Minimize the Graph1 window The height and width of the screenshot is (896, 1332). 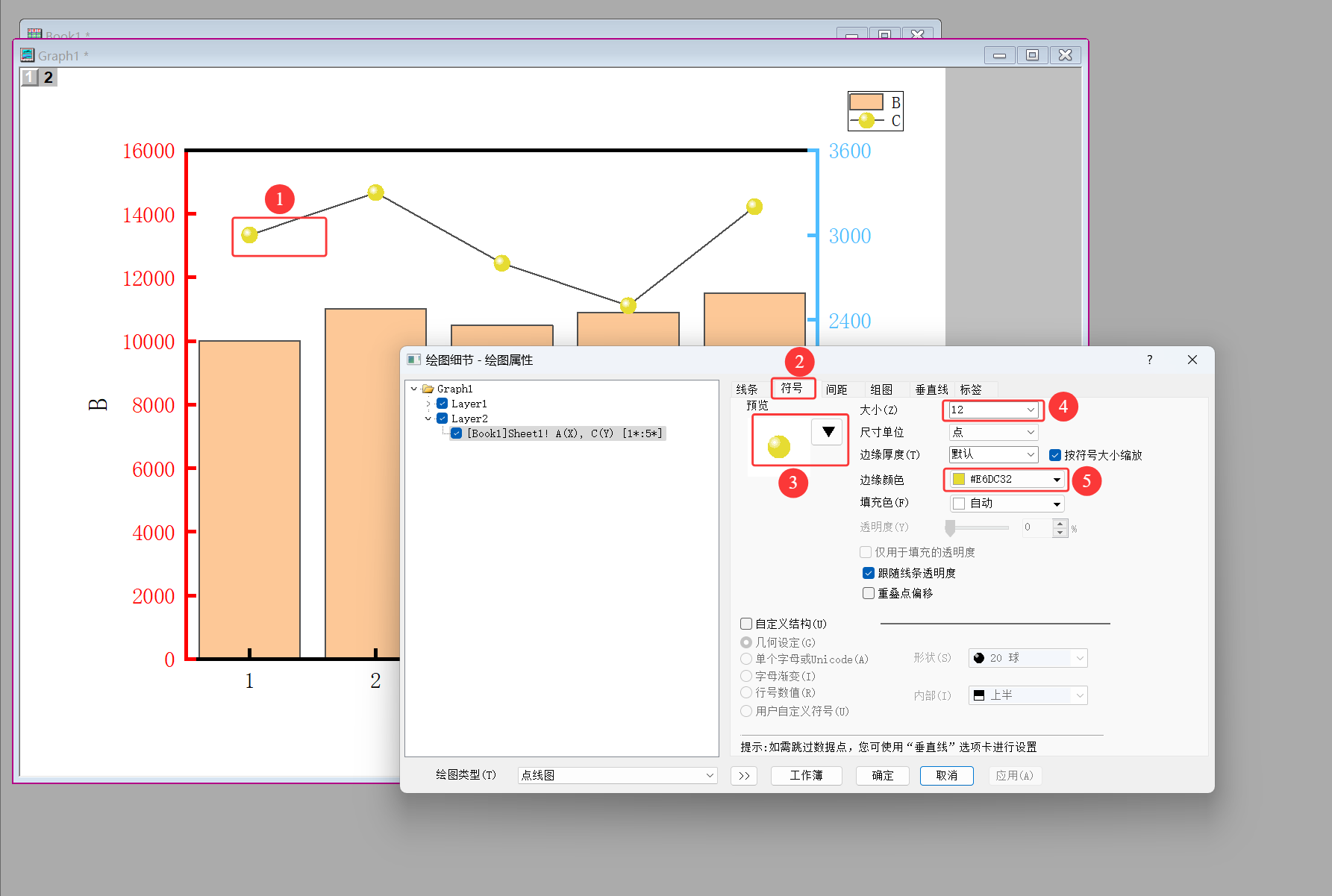coord(999,55)
